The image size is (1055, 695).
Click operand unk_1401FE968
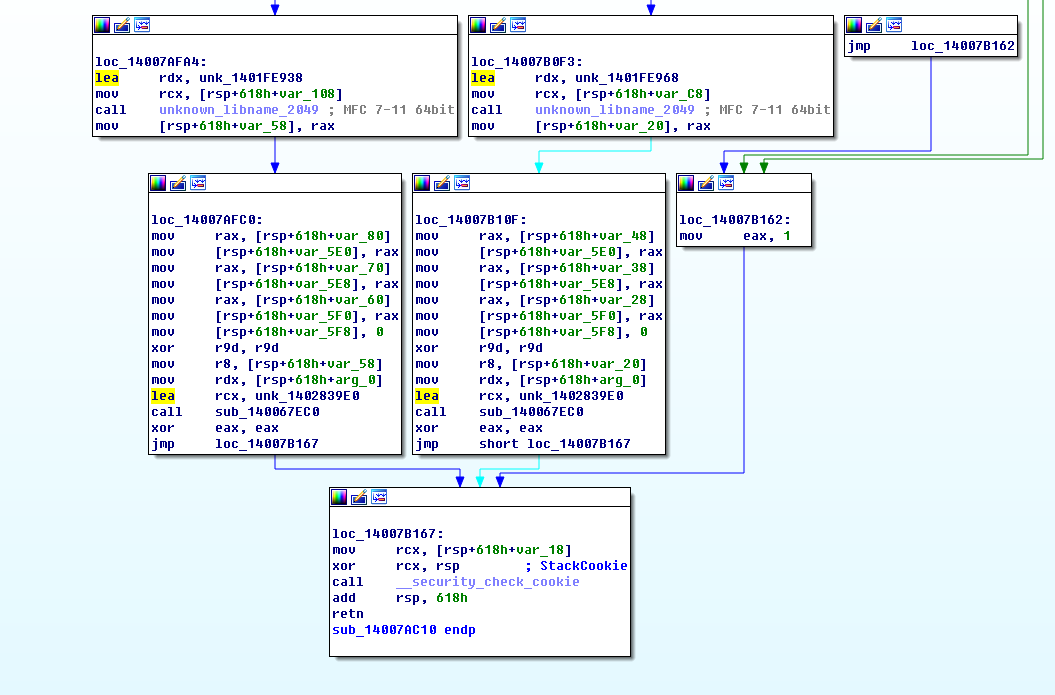pyautogui.click(x=626, y=78)
